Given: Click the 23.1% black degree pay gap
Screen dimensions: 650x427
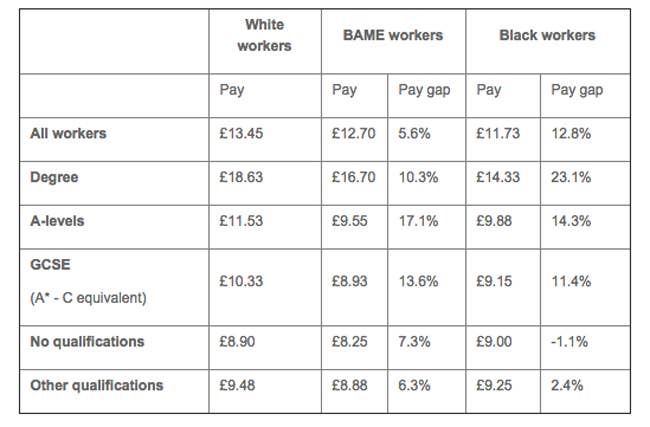Looking at the screenshot, I should click(x=571, y=177).
